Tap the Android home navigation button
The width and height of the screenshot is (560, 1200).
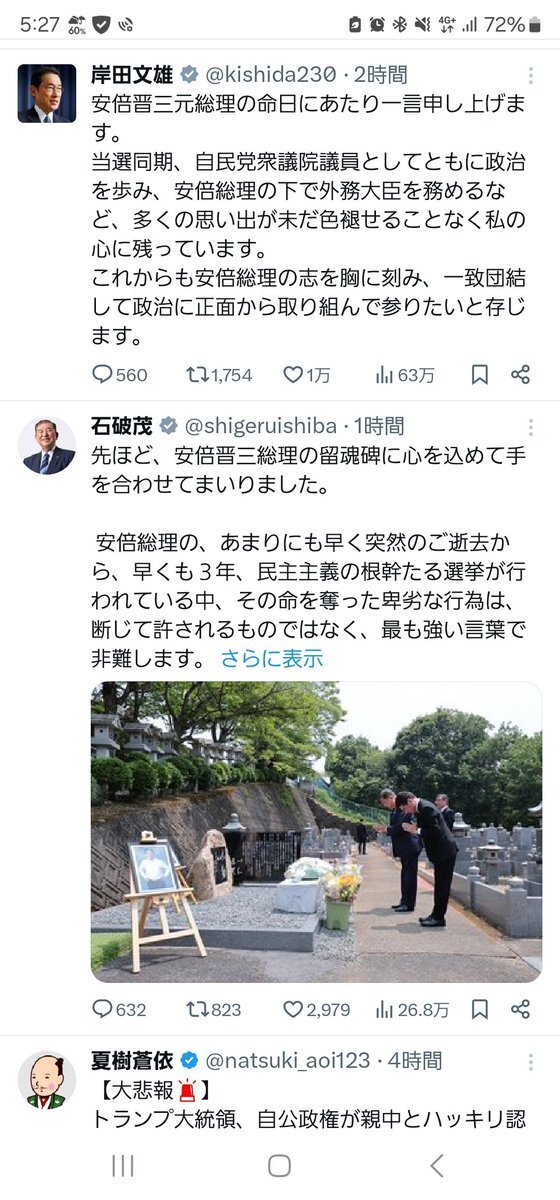click(280, 1165)
